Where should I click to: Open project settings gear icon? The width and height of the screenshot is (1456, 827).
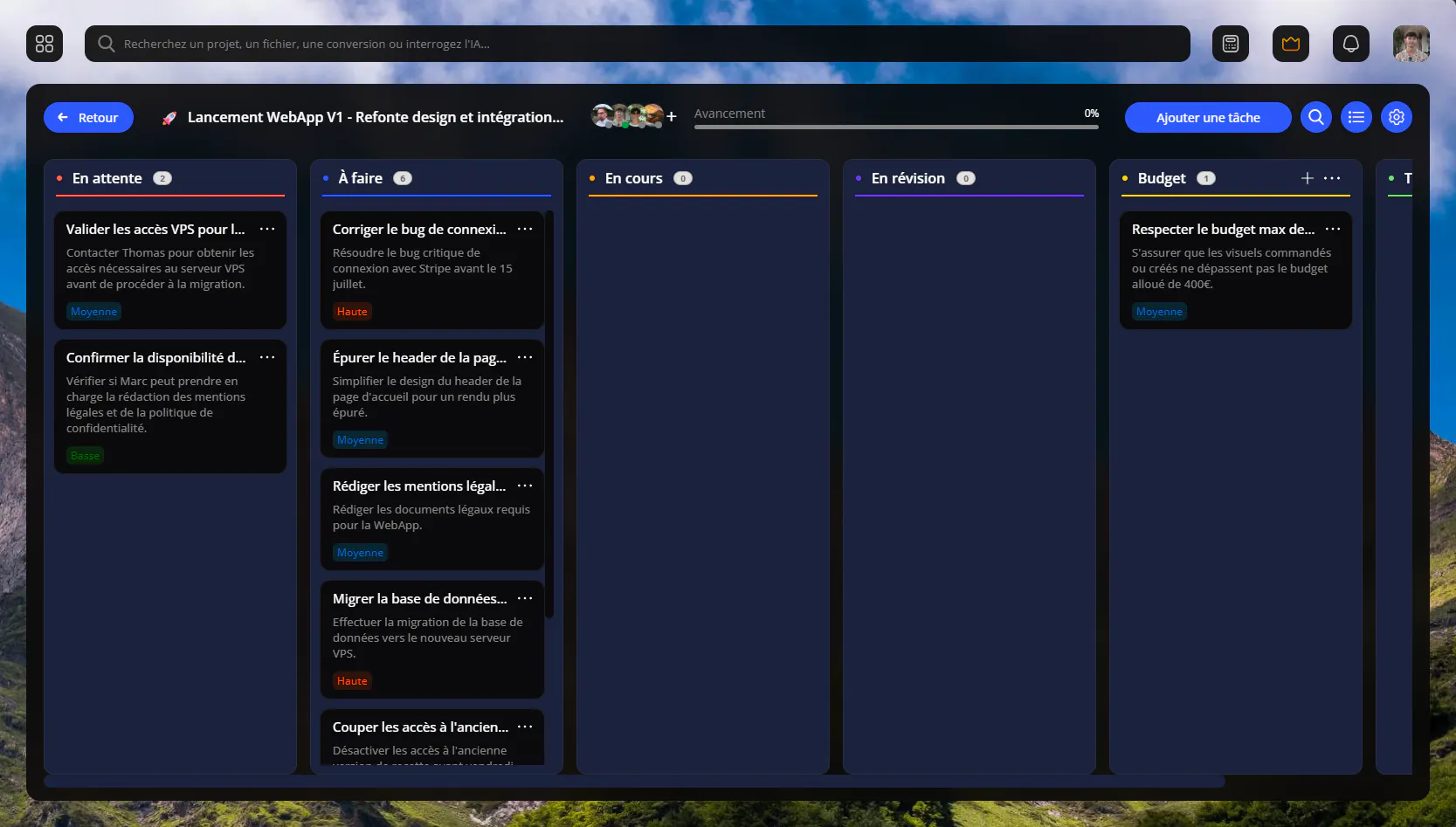[x=1396, y=117]
